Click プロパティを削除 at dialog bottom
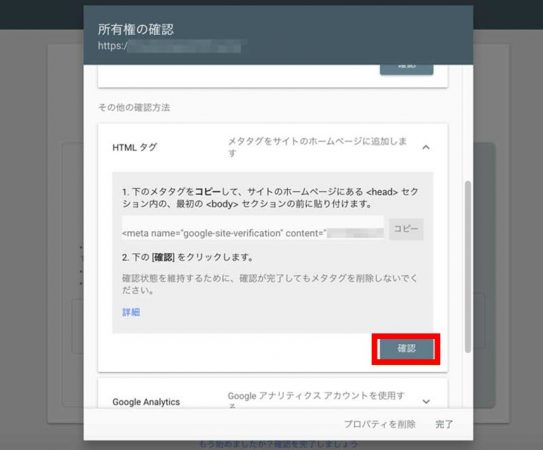 click(380, 424)
